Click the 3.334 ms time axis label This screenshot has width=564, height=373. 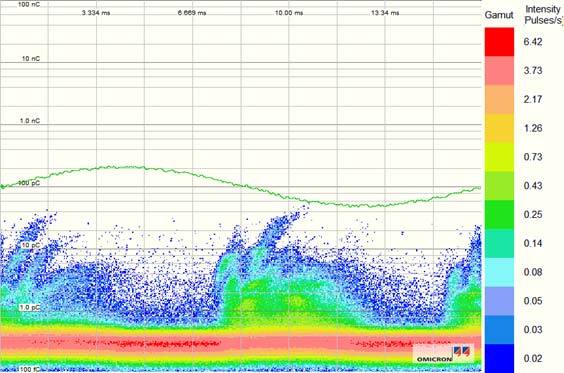pos(96,13)
